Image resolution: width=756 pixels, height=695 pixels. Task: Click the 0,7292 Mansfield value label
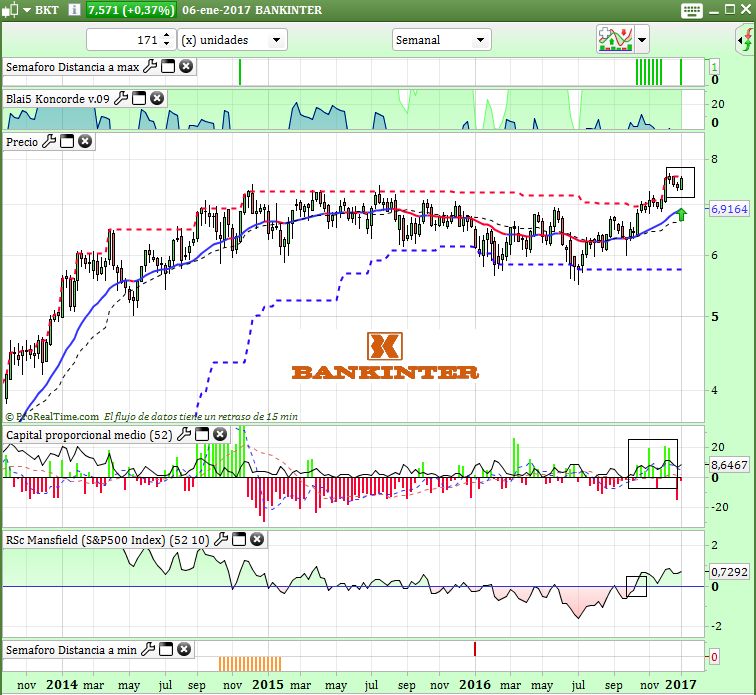point(729,572)
